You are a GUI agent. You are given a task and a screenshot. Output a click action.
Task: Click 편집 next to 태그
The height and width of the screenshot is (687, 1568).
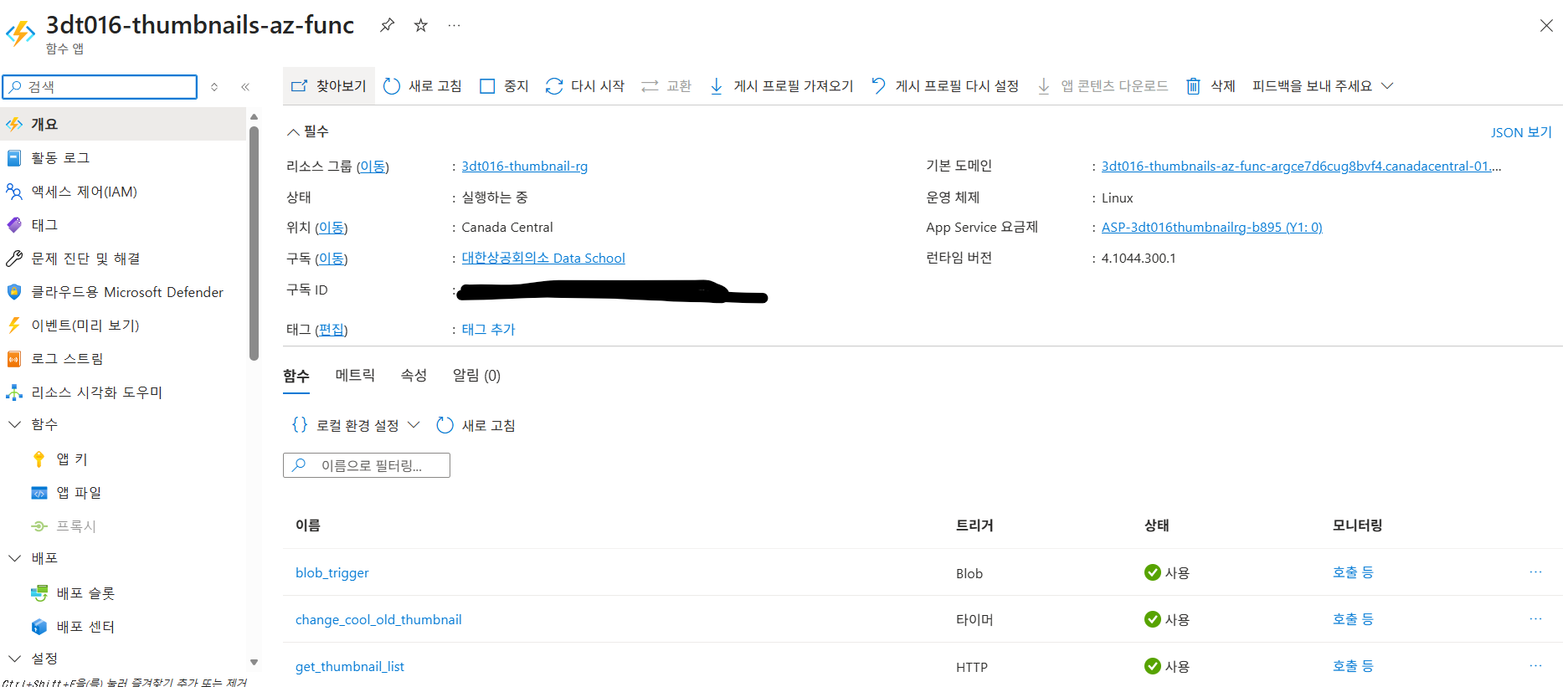(332, 330)
